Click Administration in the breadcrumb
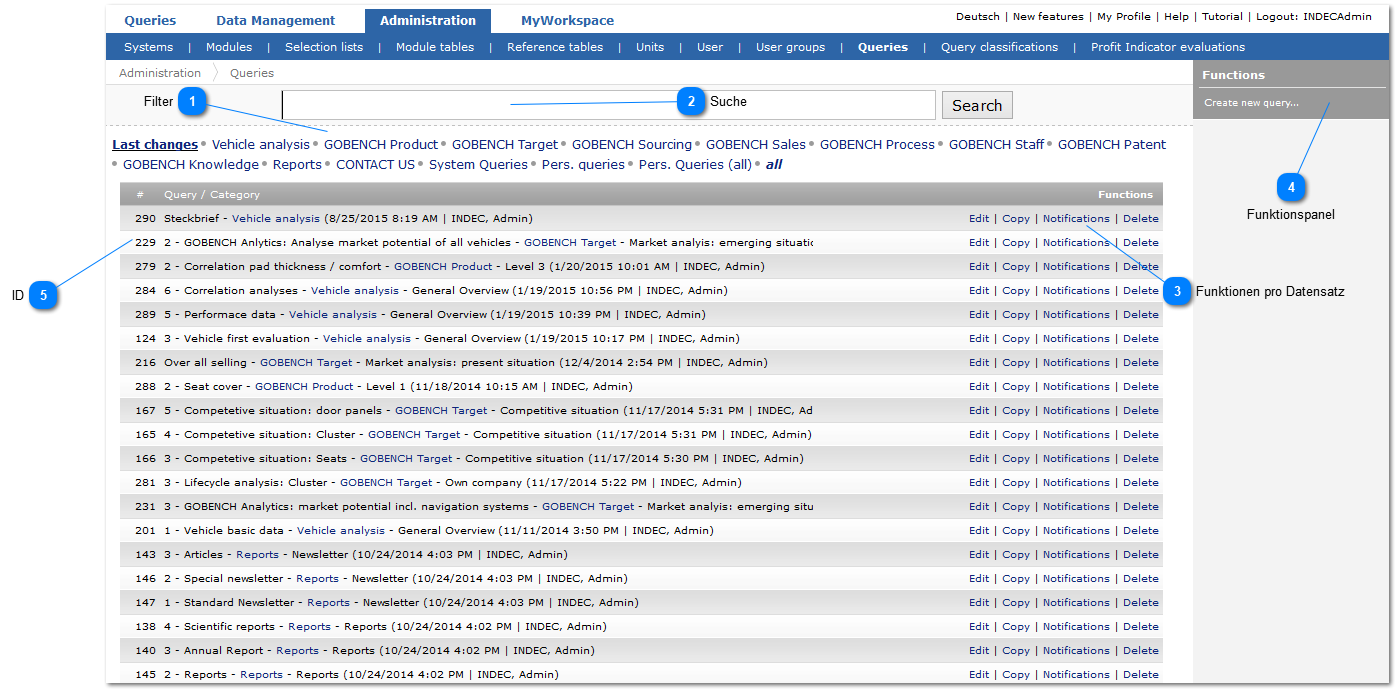Viewport: 1398px width, 692px height. [x=160, y=73]
